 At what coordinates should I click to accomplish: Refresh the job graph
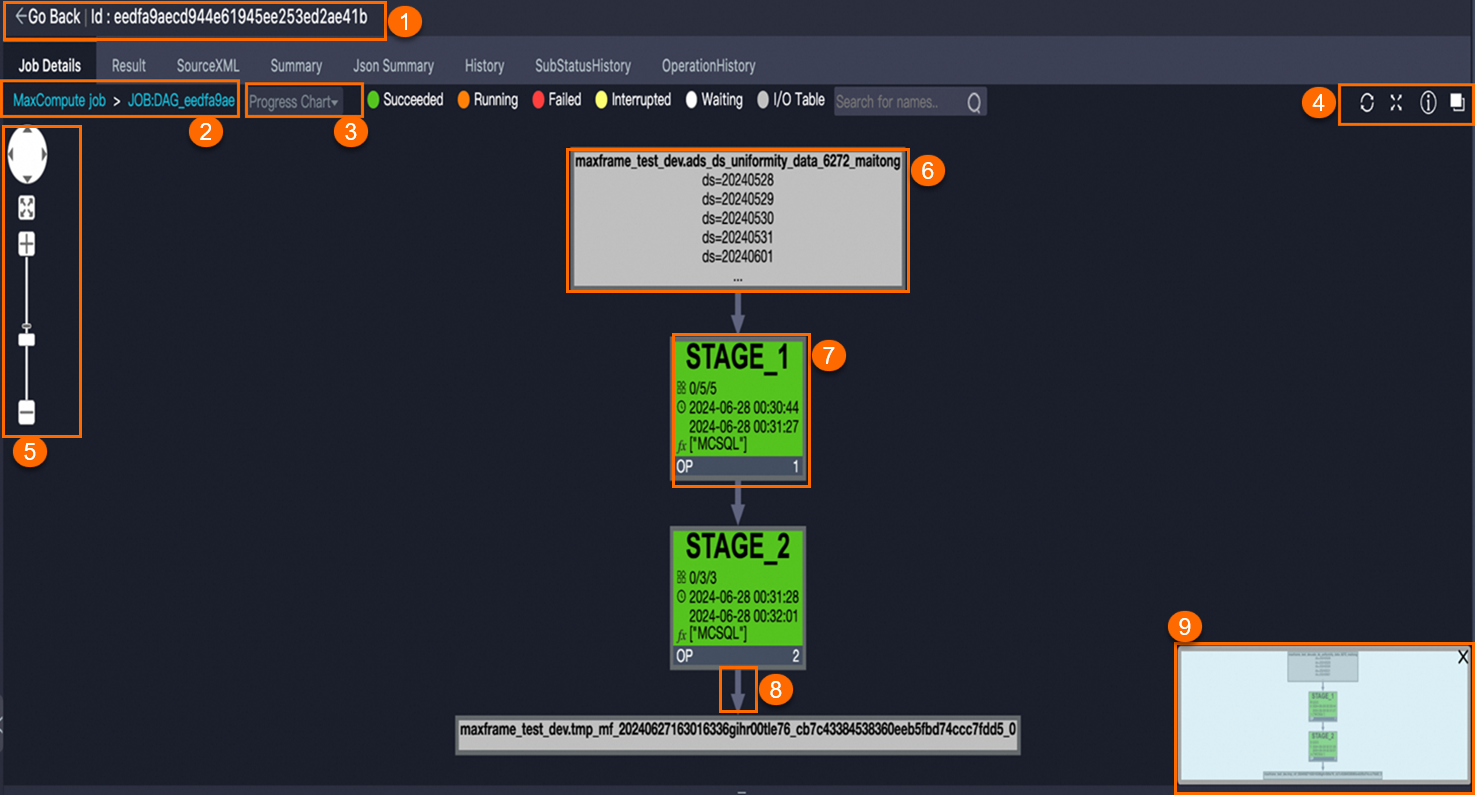click(1367, 102)
